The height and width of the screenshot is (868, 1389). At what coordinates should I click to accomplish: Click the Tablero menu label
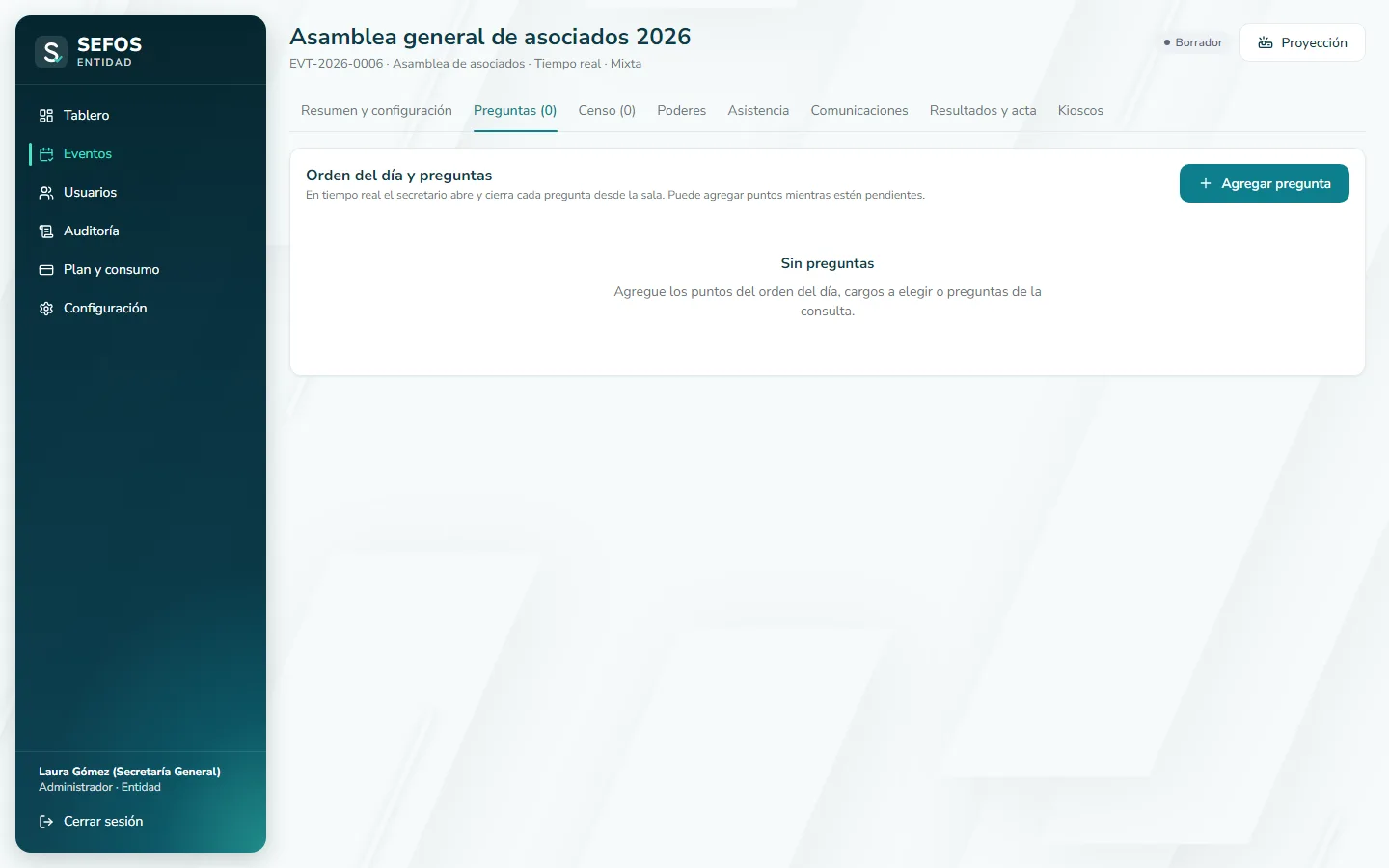click(87, 116)
